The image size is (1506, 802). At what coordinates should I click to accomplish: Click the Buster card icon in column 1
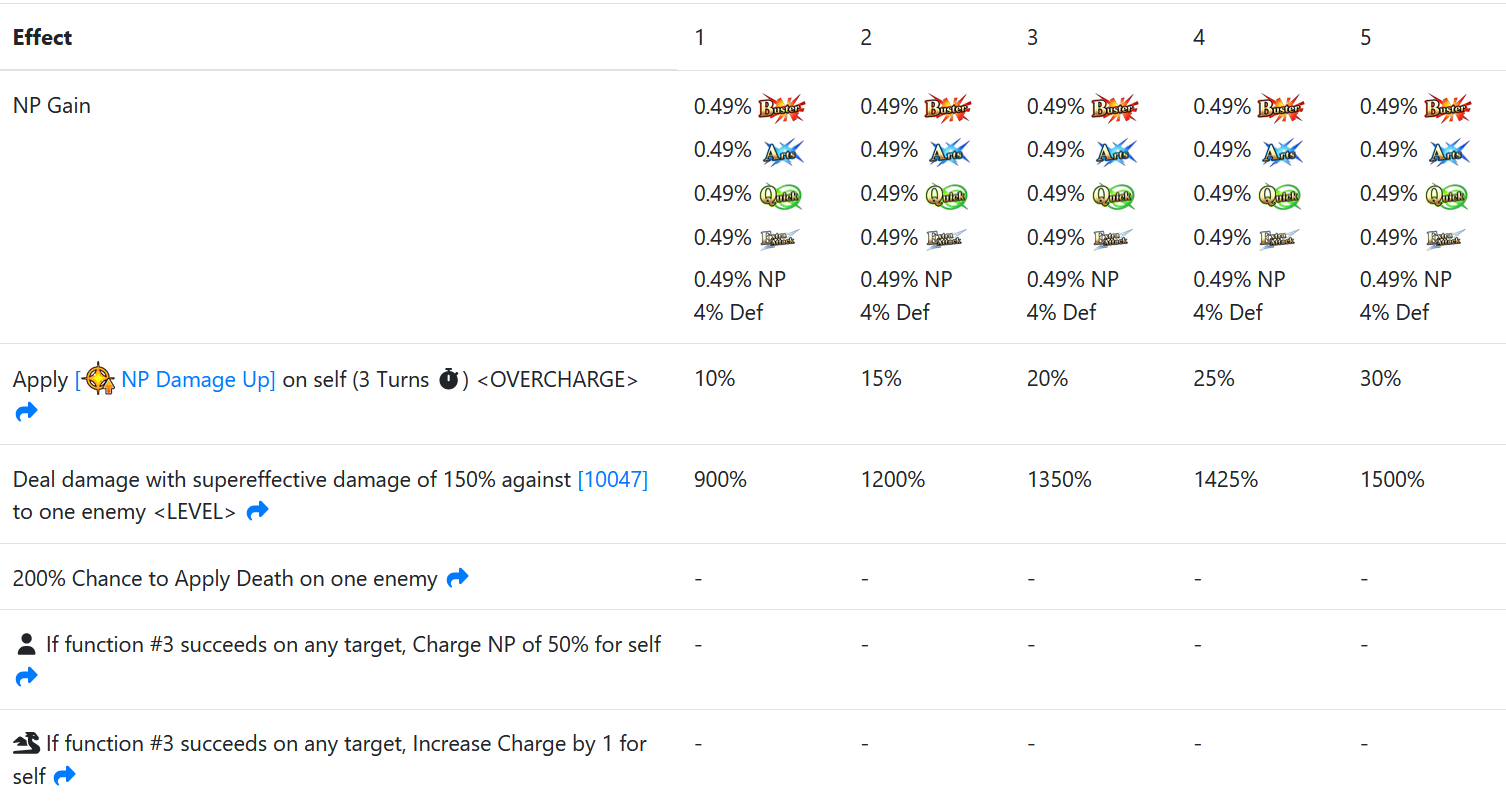(x=781, y=107)
